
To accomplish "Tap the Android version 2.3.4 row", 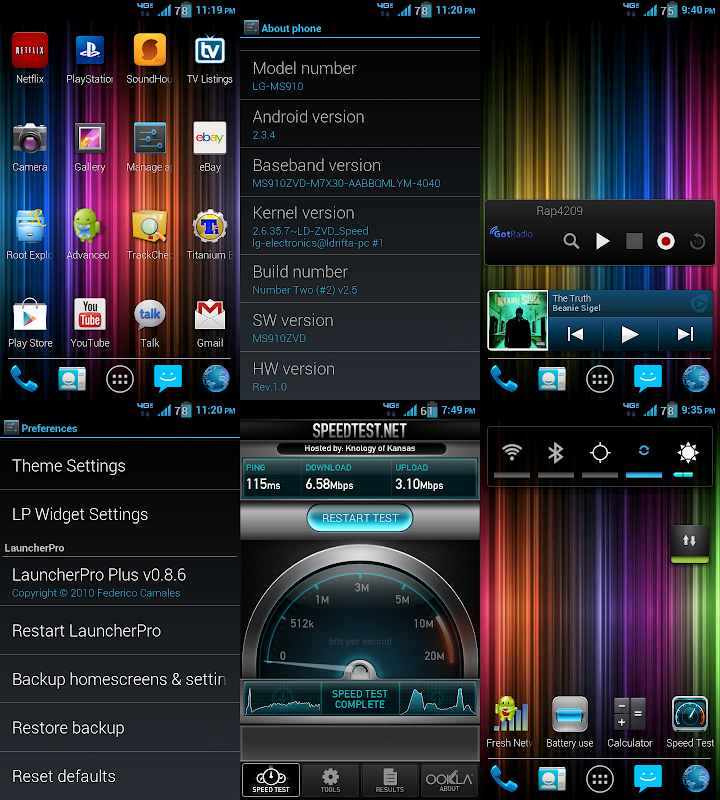I will [x=360, y=124].
